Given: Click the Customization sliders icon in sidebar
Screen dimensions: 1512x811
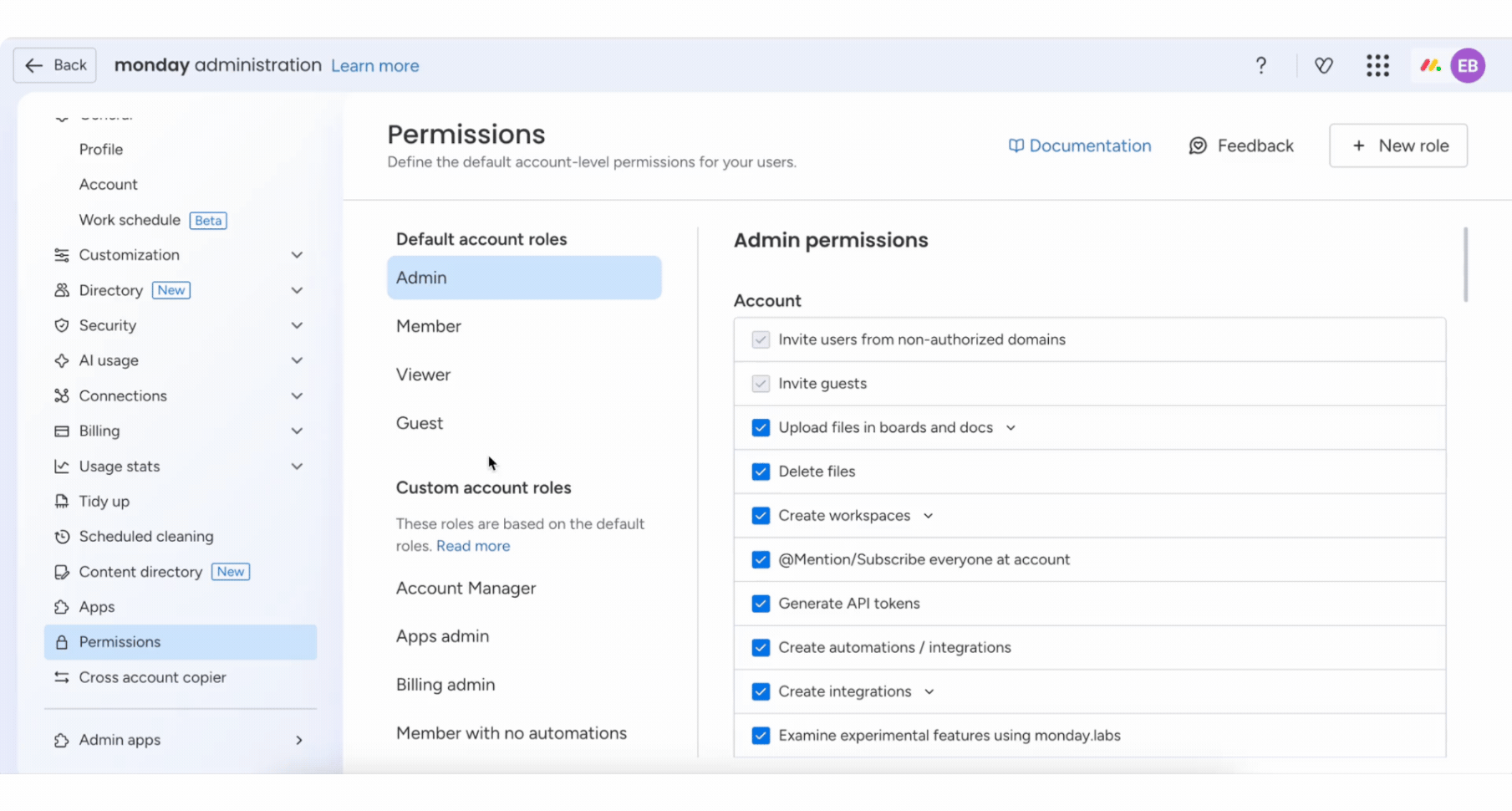Looking at the screenshot, I should [x=62, y=255].
